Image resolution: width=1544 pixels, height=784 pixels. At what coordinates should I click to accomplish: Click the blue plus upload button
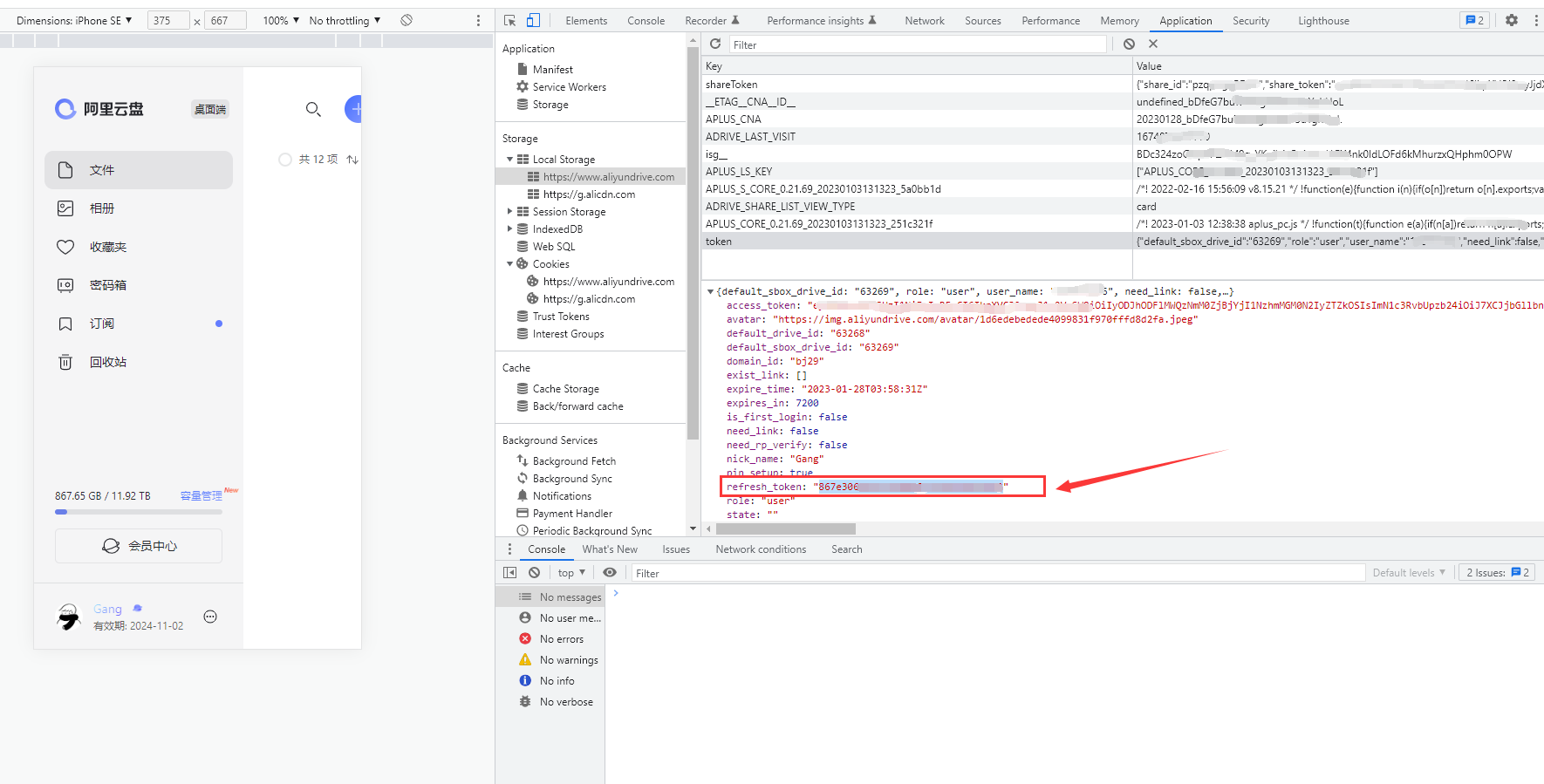click(353, 109)
